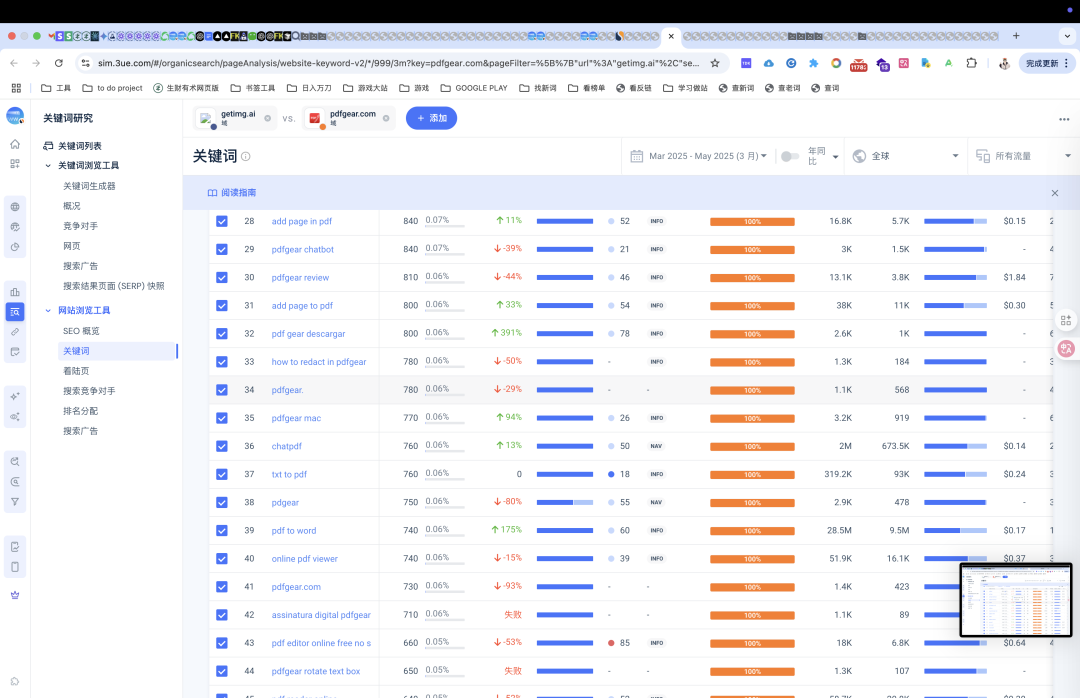Open the 'online pdf viewer' keyword link
This screenshot has height=698, width=1080.
pyautogui.click(x=304, y=559)
